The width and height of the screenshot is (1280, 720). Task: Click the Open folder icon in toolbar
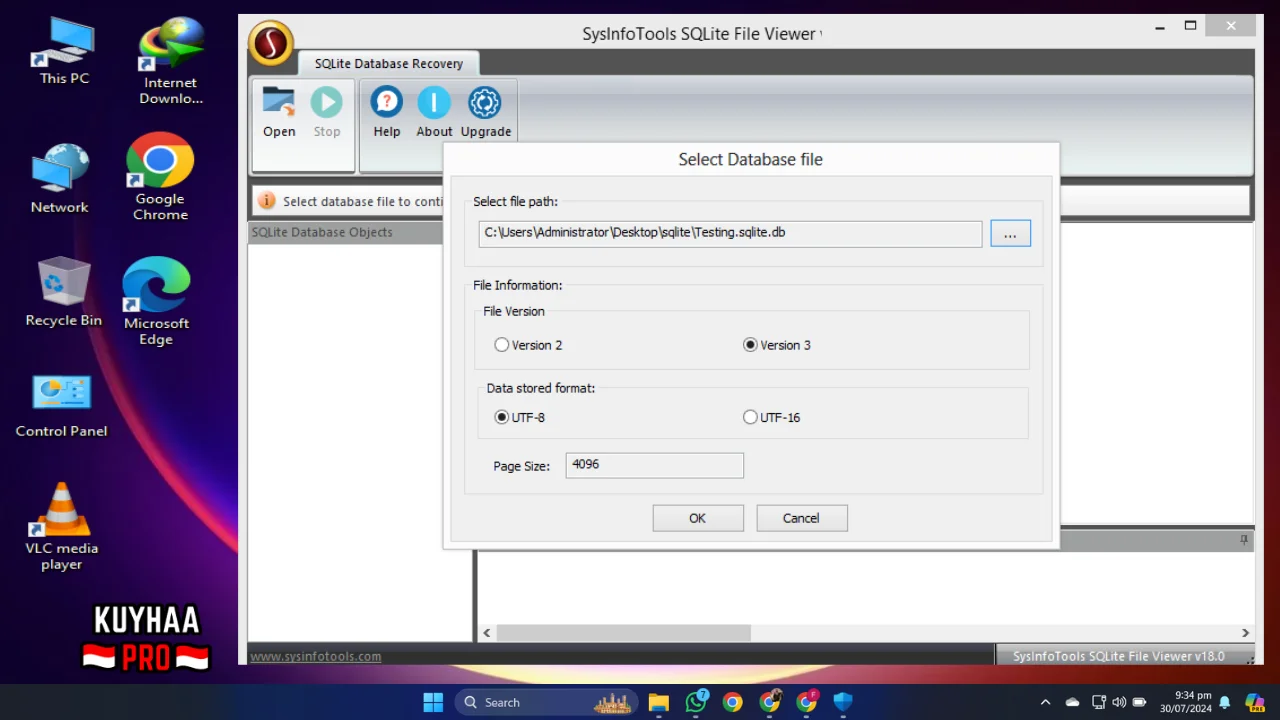click(x=279, y=102)
